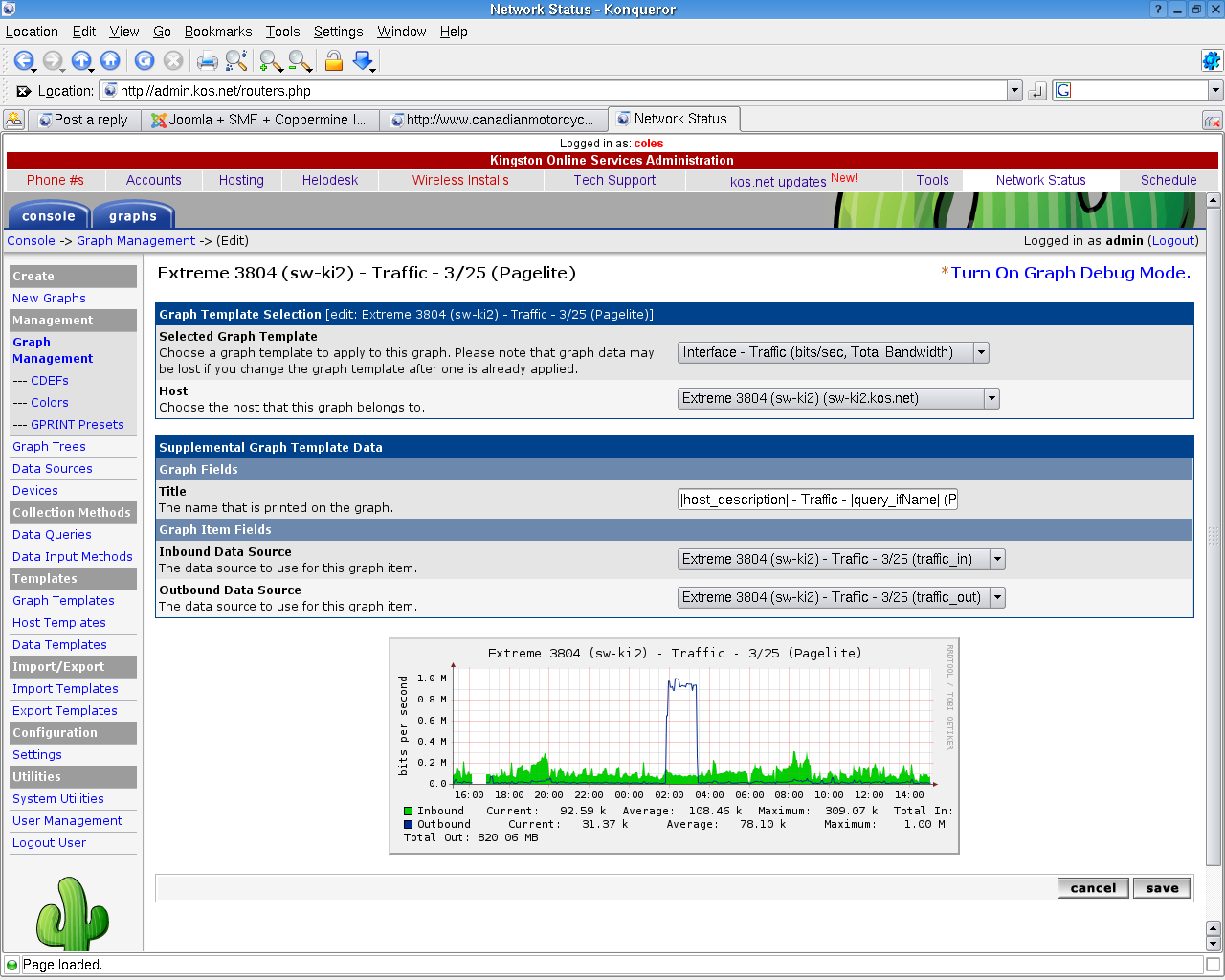Click the blue download arrow toolbar icon
Image resolution: width=1225 pixels, height=980 pixels.
(x=363, y=61)
